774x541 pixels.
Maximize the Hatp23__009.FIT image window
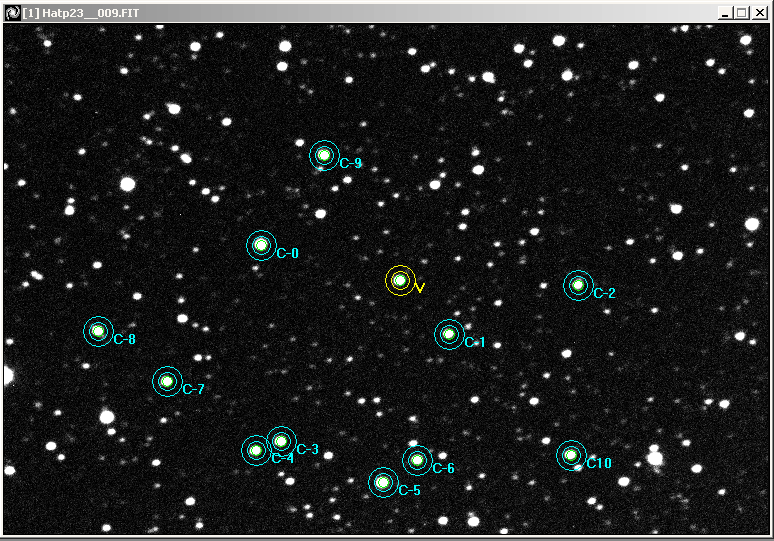[x=741, y=13]
